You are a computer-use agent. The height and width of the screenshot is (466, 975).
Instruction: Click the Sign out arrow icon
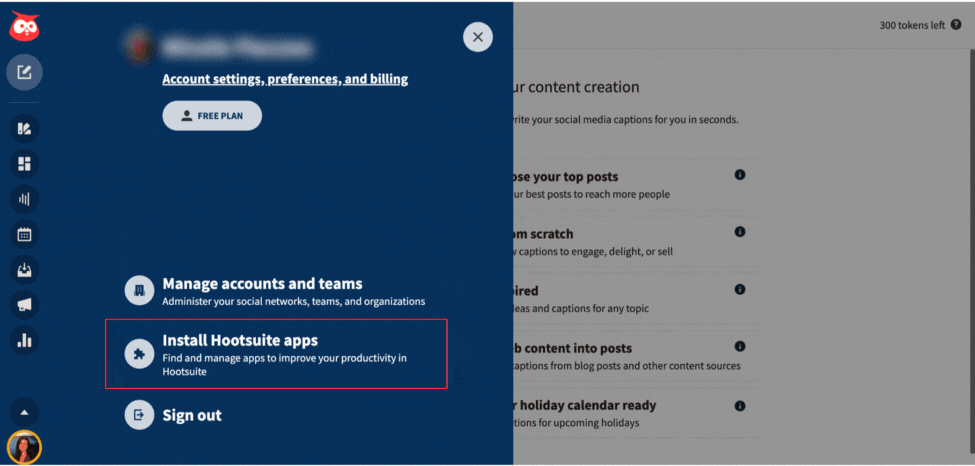(x=139, y=415)
